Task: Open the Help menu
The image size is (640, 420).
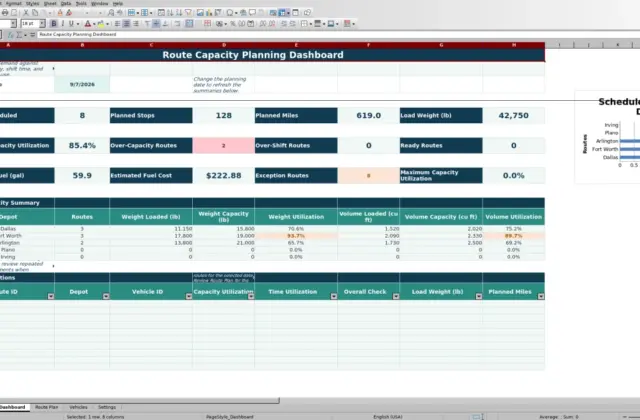Action: click(x=118, y=3)
